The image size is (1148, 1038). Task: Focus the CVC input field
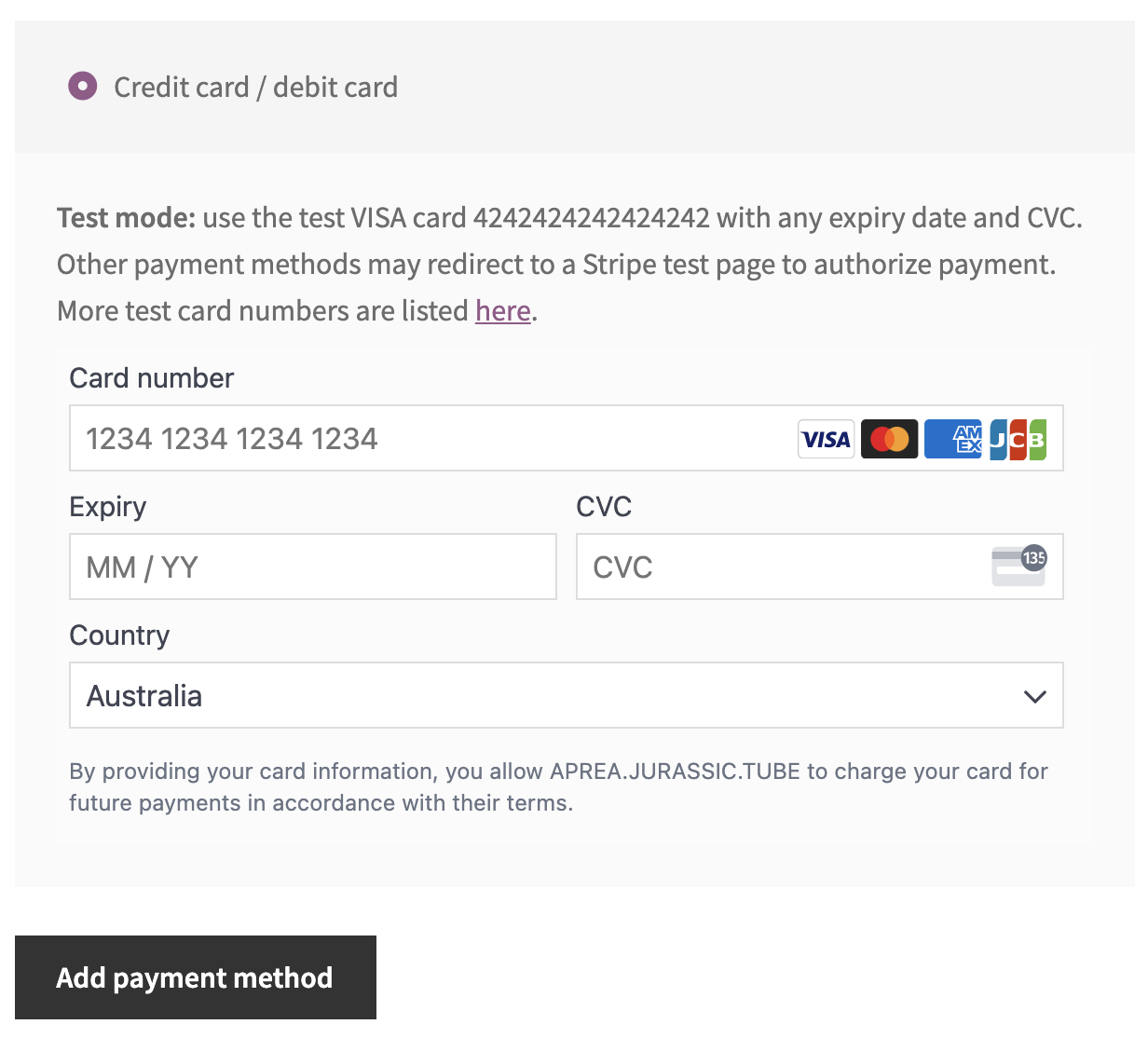pos(783,567)
